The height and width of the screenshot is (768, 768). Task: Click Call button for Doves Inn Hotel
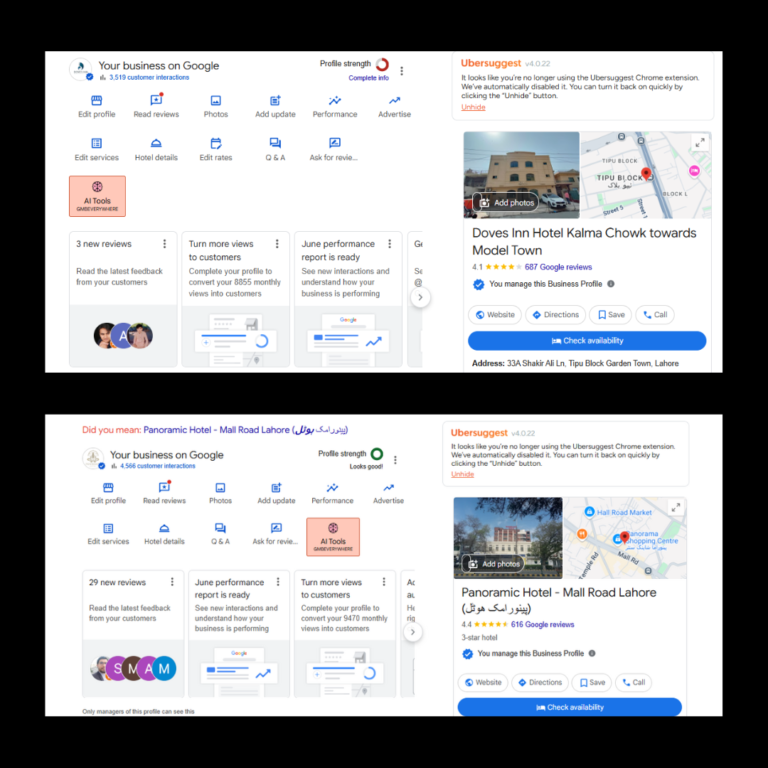[x=655, y=314]
